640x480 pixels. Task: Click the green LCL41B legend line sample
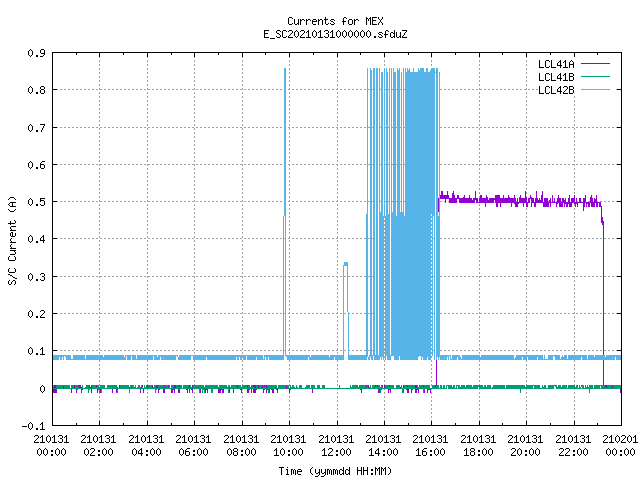click(x=595, y=76)
